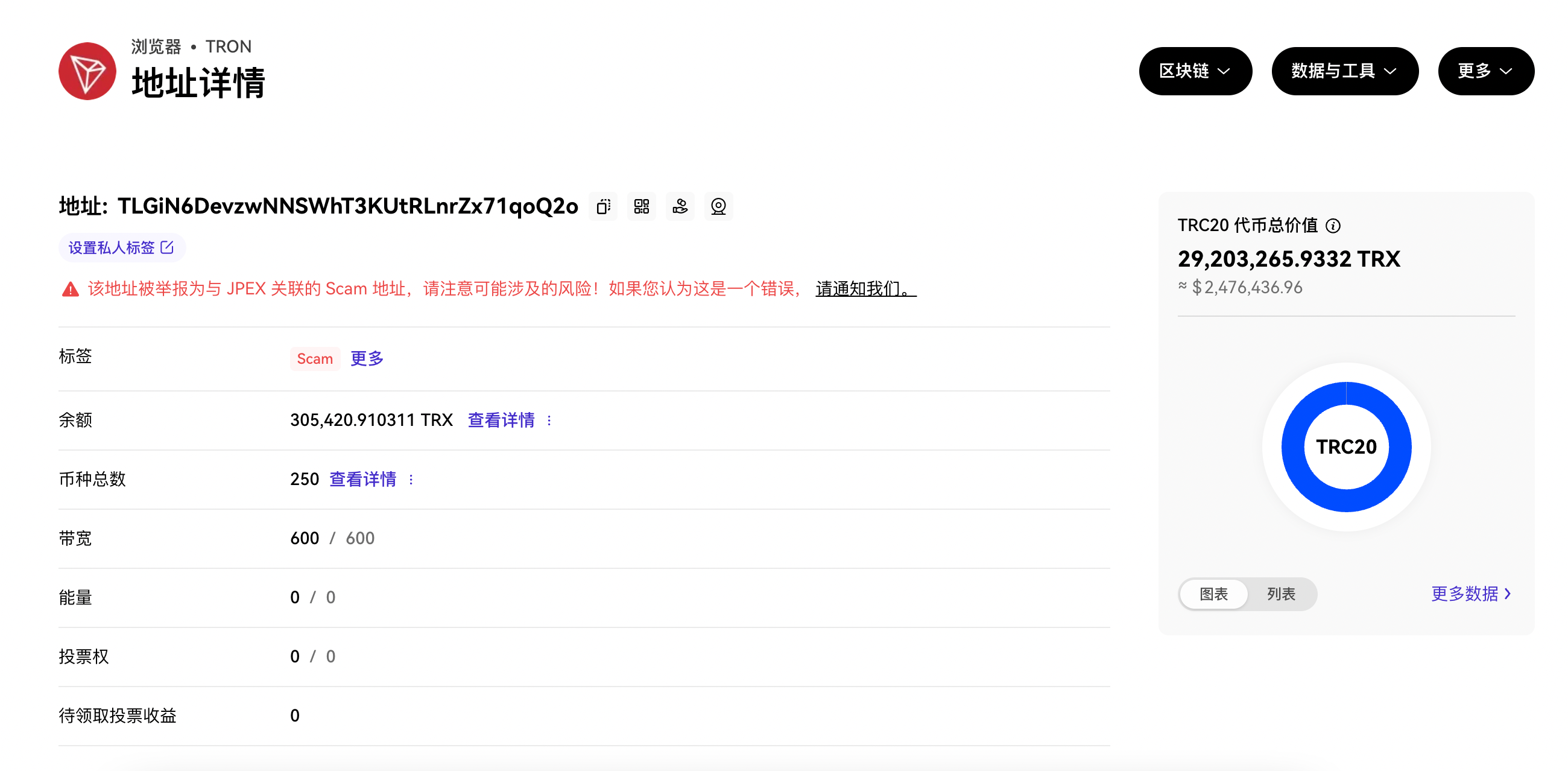Image resolution: width=1568 pixels, height=771 pixels.
Task: Open info icon beside TRC20 代币总价值
Action: [x=1332, y=226]
